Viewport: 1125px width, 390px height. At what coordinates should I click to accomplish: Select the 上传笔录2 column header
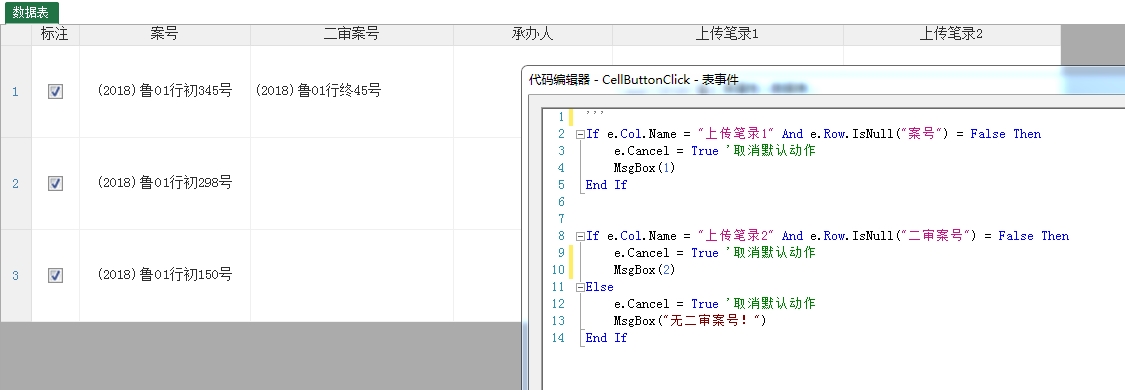(951, 34)
